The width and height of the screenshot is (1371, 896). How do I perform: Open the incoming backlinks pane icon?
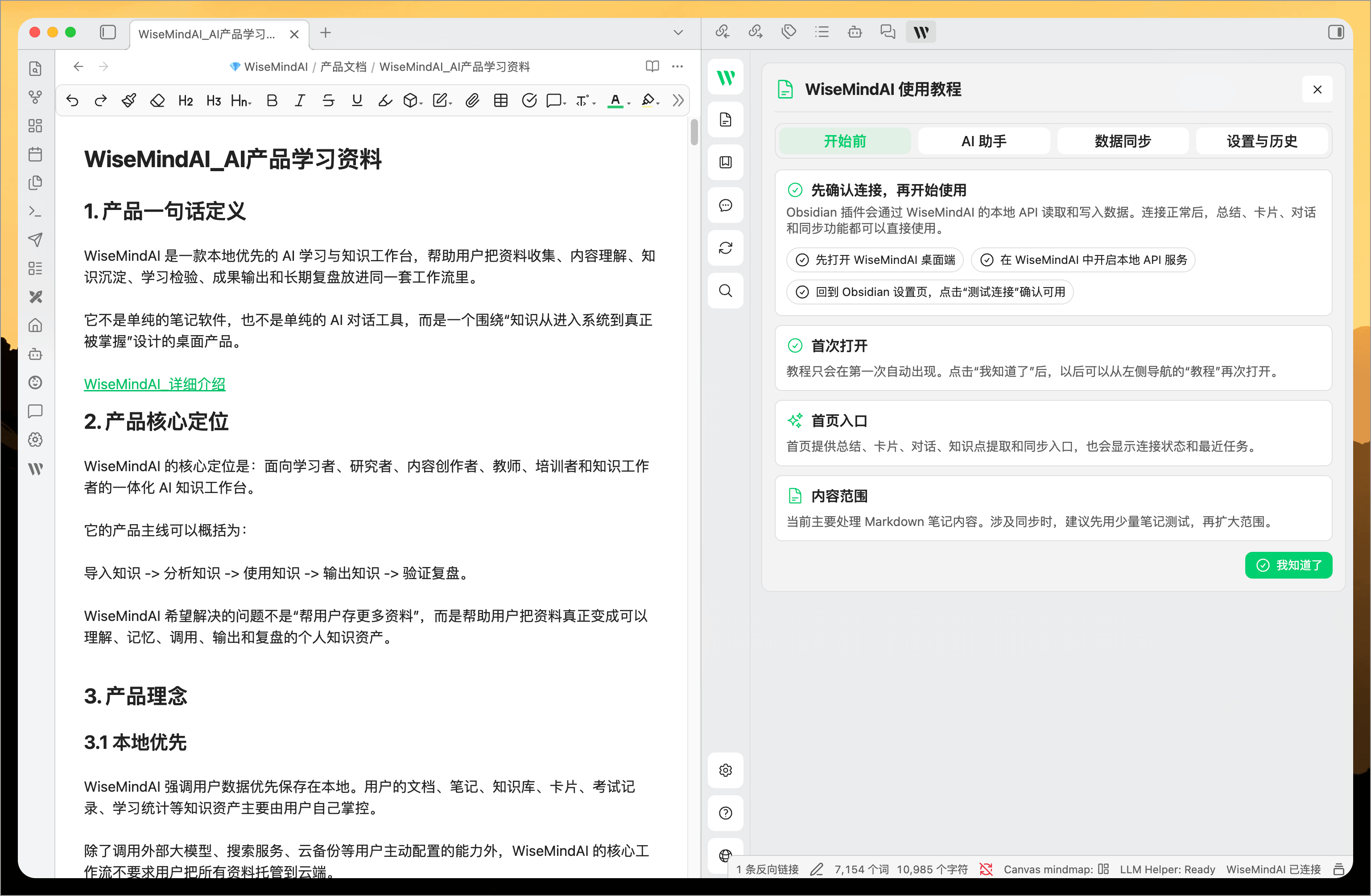pos(723,32)
